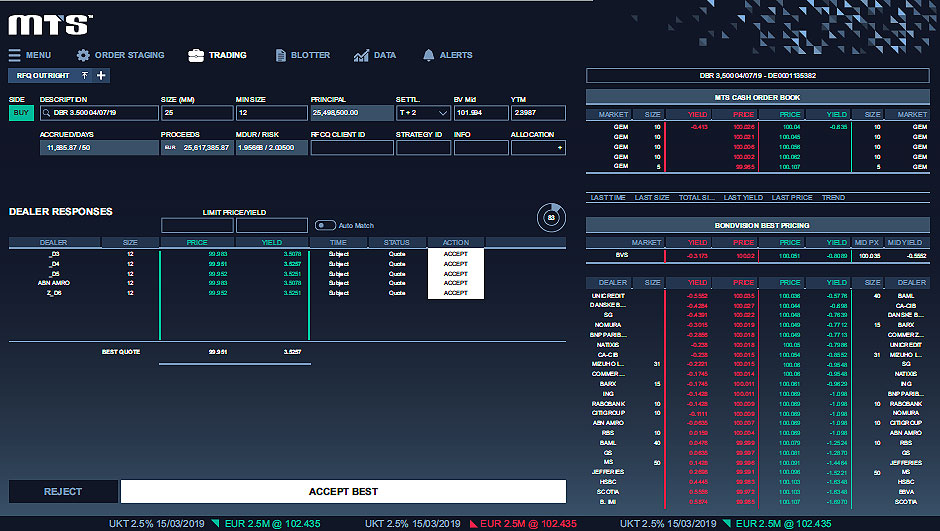The height and width of the screenshot is (531, 940).
Task: Open the hamburger MENU icon
Action: tap(14, 55)
